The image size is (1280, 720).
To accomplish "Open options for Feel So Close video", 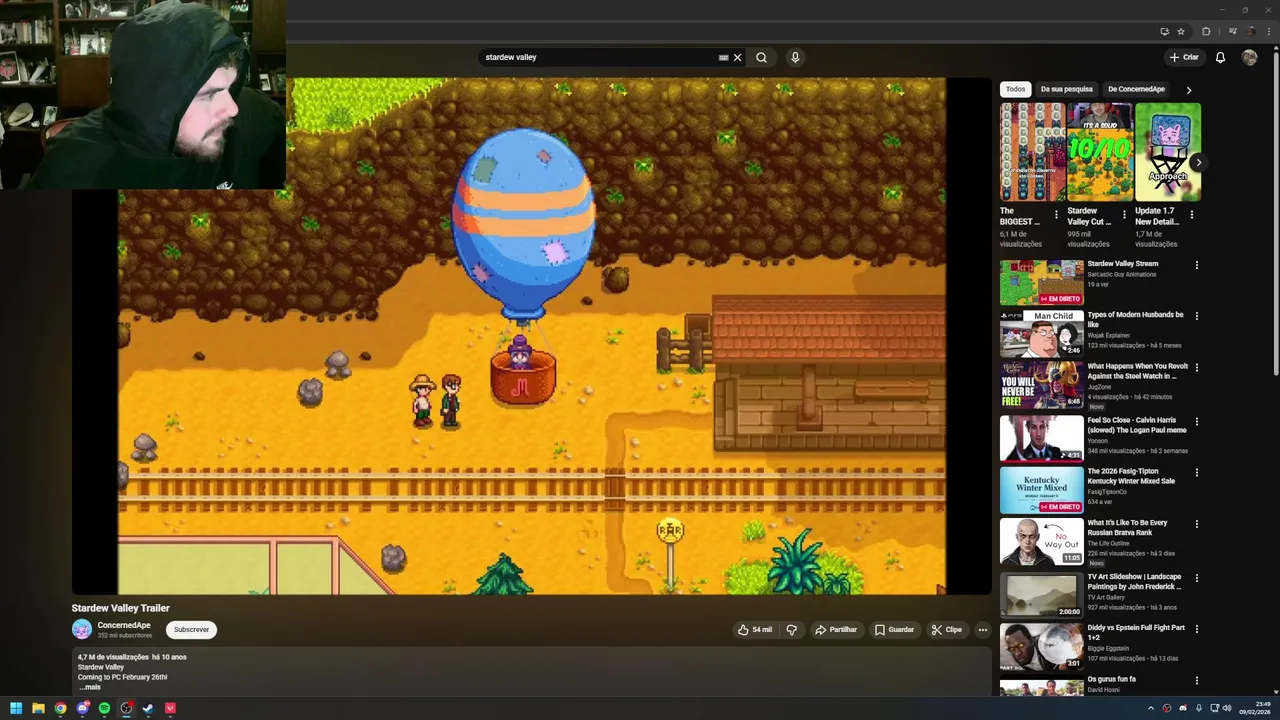I will (1196, 421).
